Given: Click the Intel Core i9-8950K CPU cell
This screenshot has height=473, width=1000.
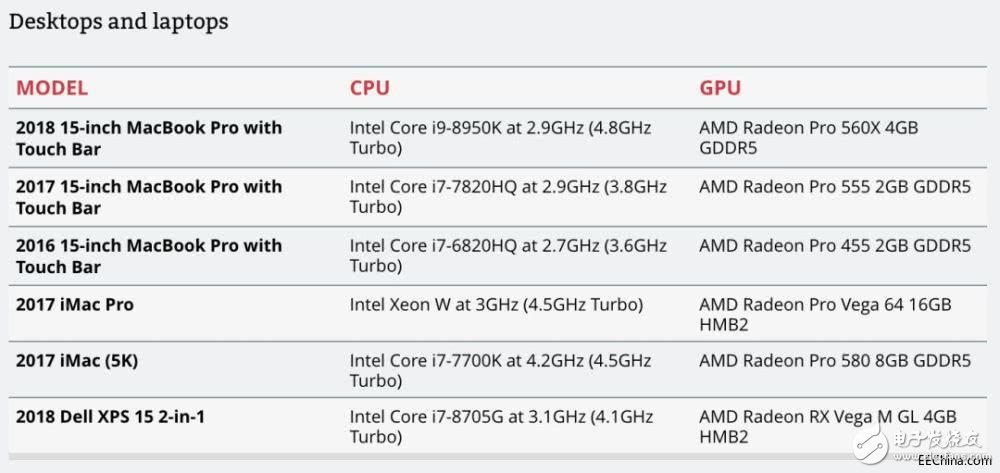Looking at the screenshot, I should 500,138.
